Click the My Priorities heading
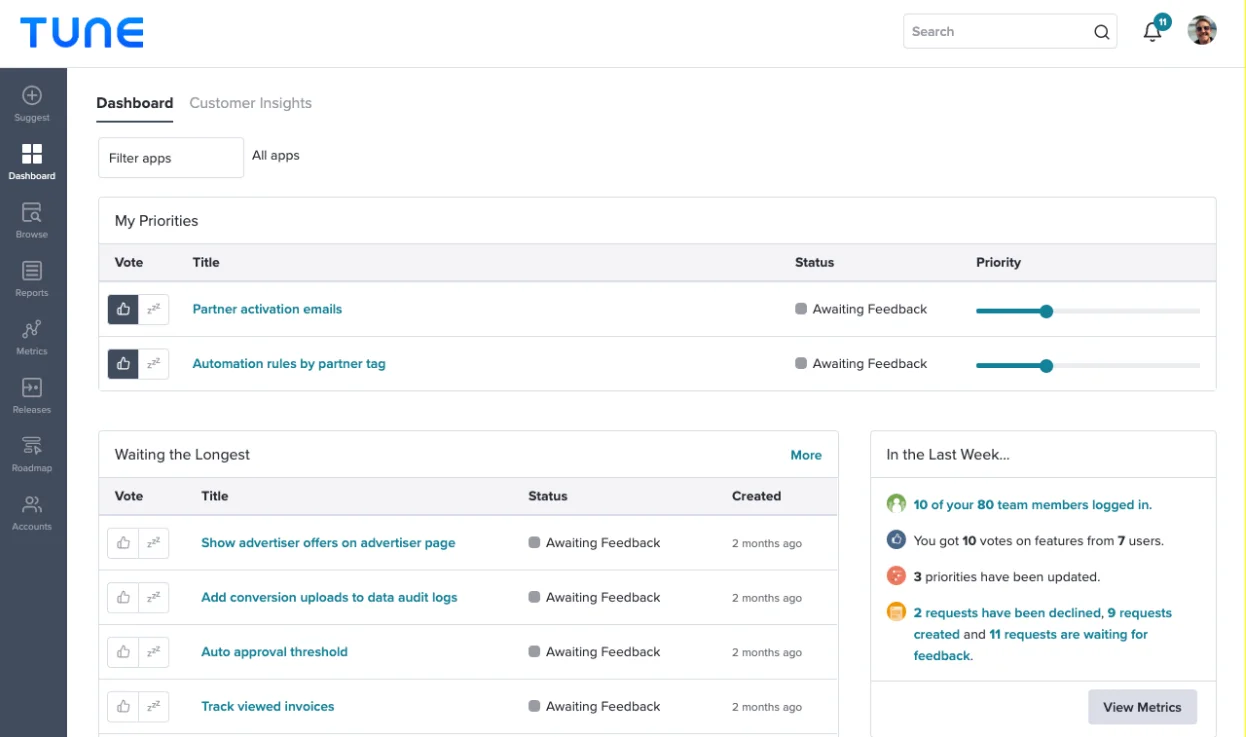The image size is (1246, 737). click(156, 221)
